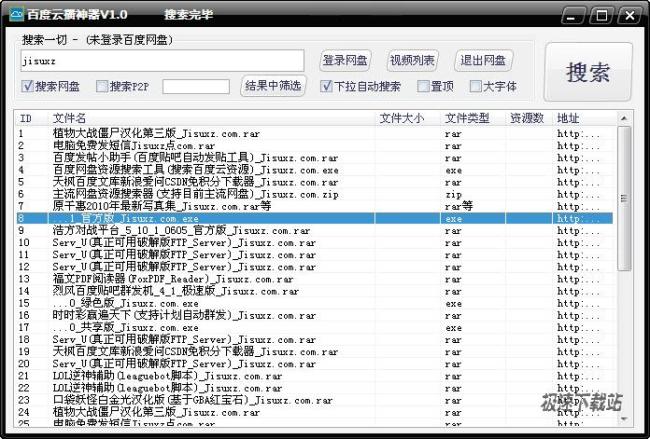Click the 登录网盘 button
The width and height of the screenshot is (650, 439).
345,61
